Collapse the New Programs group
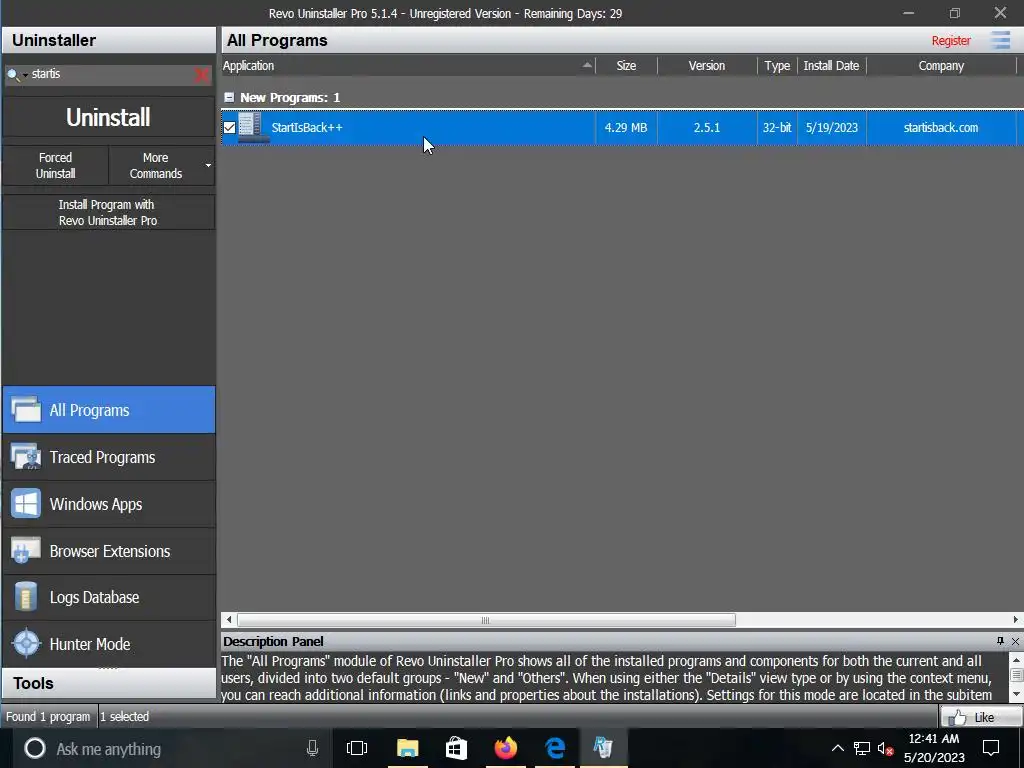The width and height of the screenshot is (1024, 768). [229, 97]
